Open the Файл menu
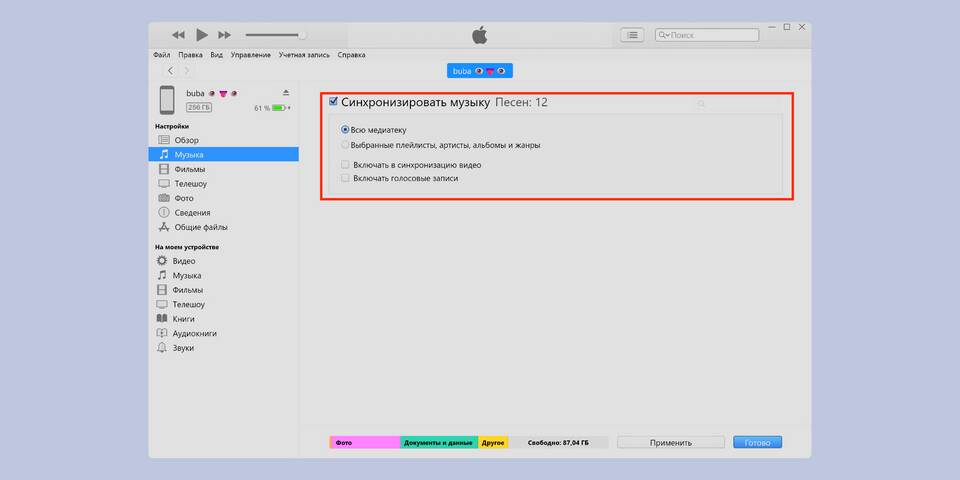The image size is (960, 480). pos(162,55)
